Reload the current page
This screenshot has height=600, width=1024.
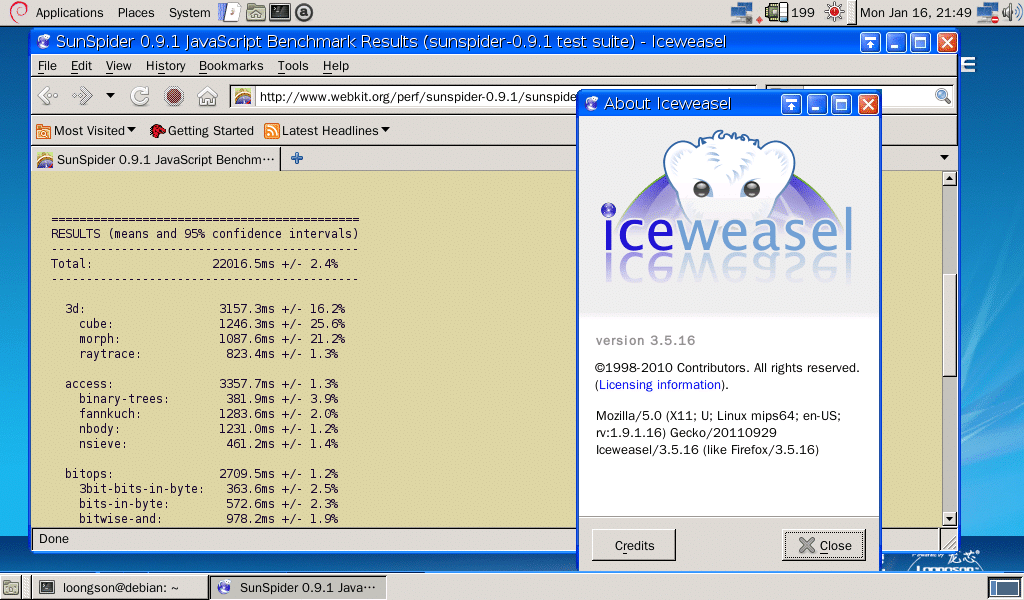click(140, 97)
